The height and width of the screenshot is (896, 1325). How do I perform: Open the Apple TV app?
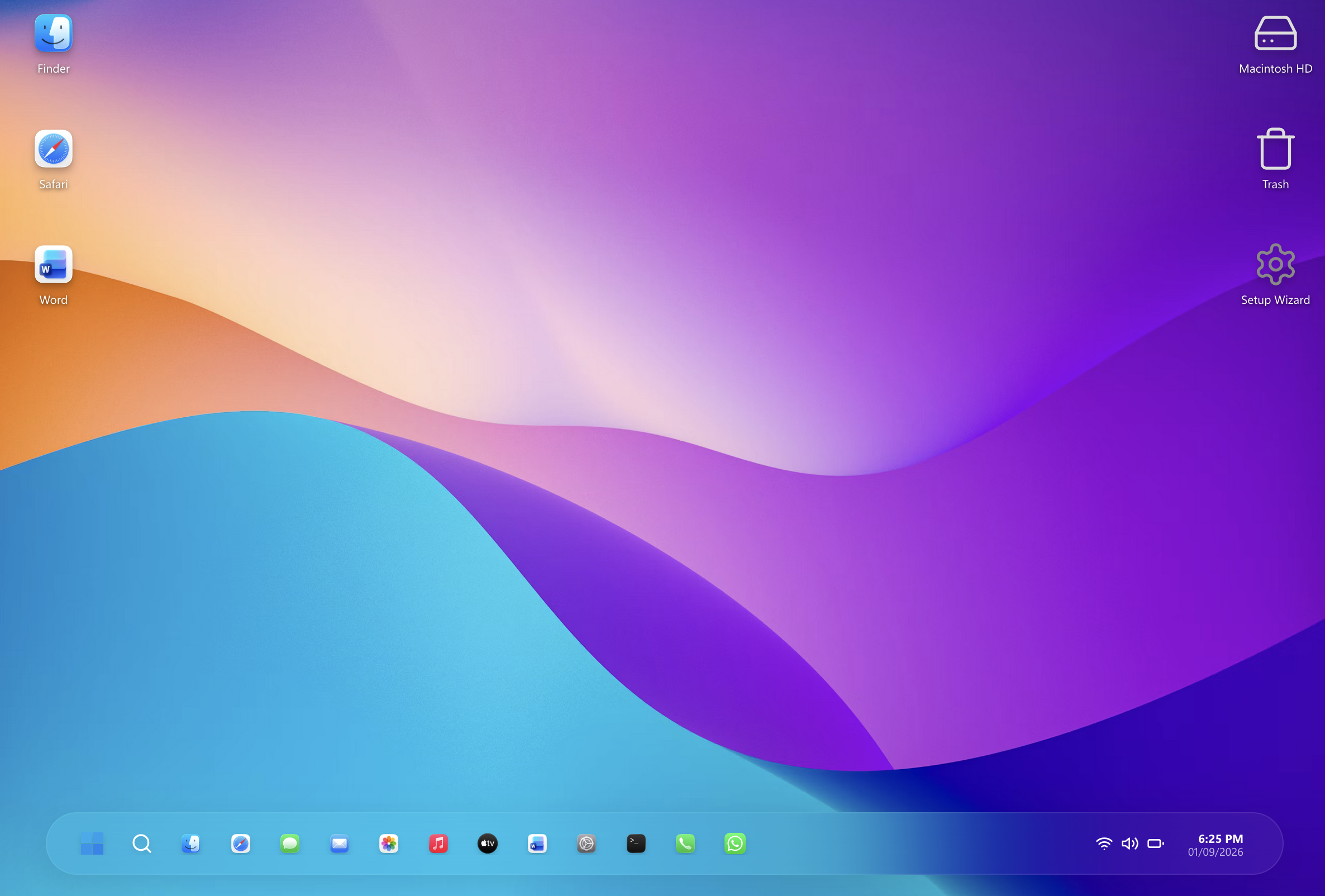[488, 844]
